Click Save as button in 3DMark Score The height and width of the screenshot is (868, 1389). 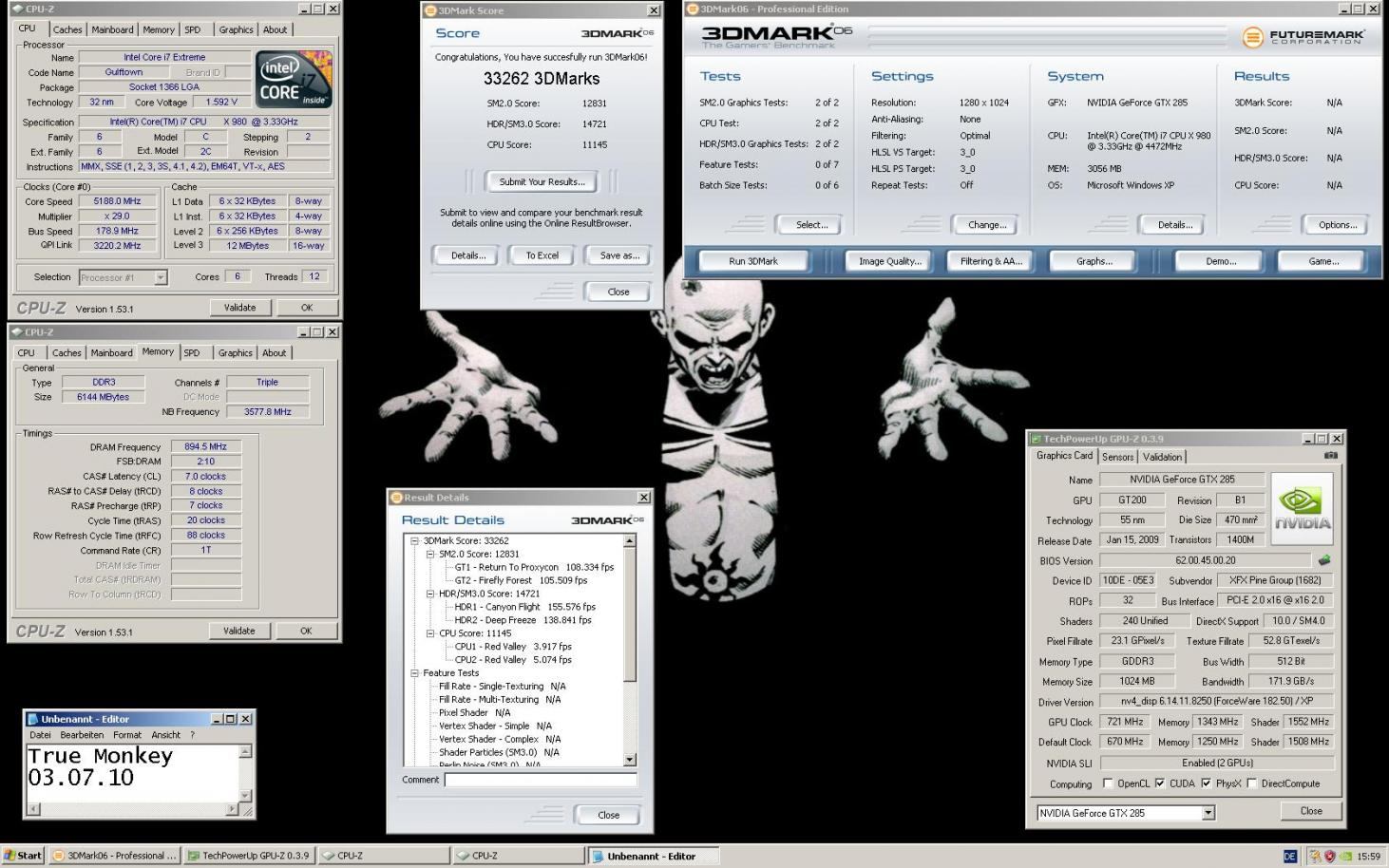coord(619,255)
